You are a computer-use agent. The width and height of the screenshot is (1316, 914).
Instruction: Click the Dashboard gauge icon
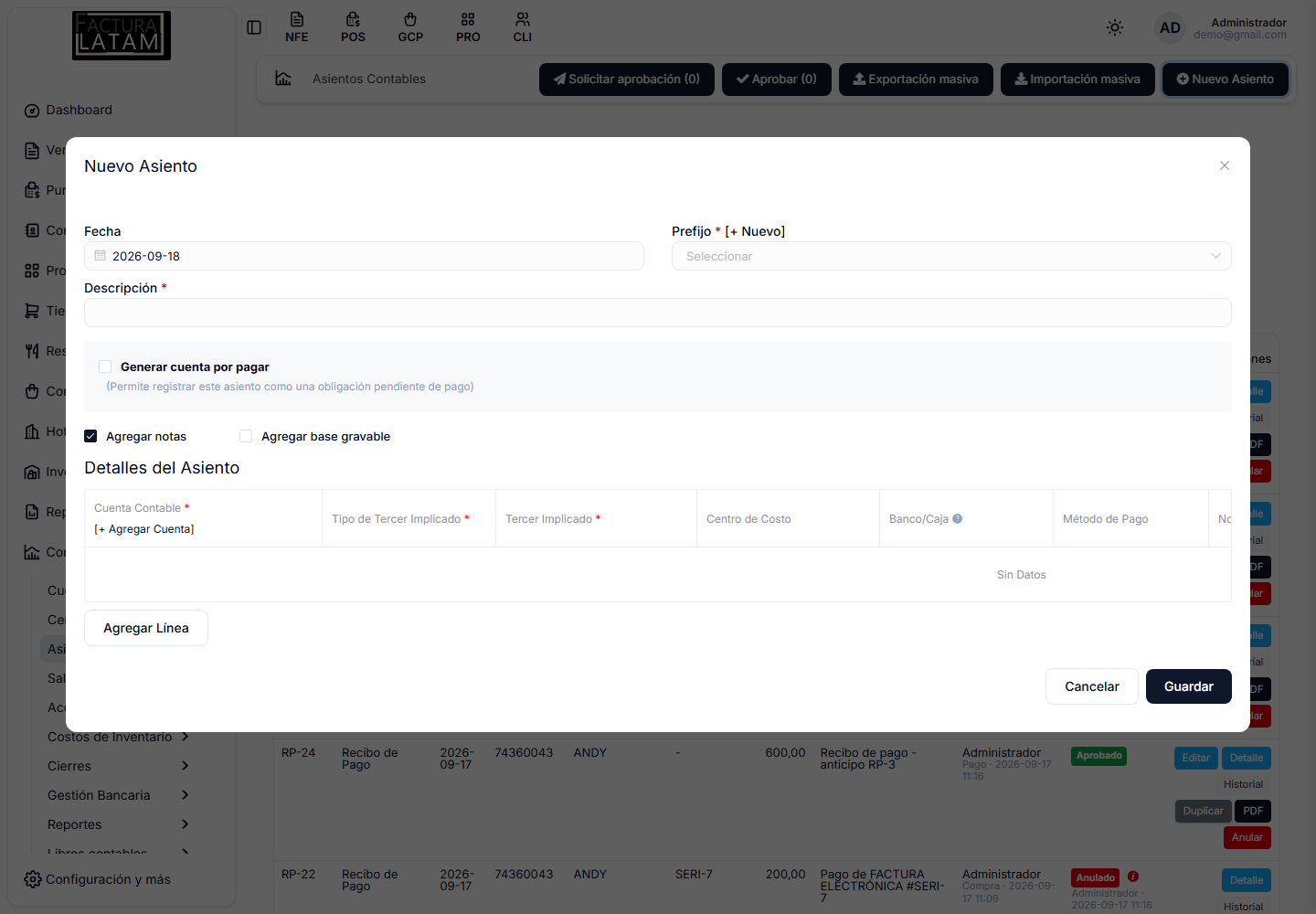32,111
